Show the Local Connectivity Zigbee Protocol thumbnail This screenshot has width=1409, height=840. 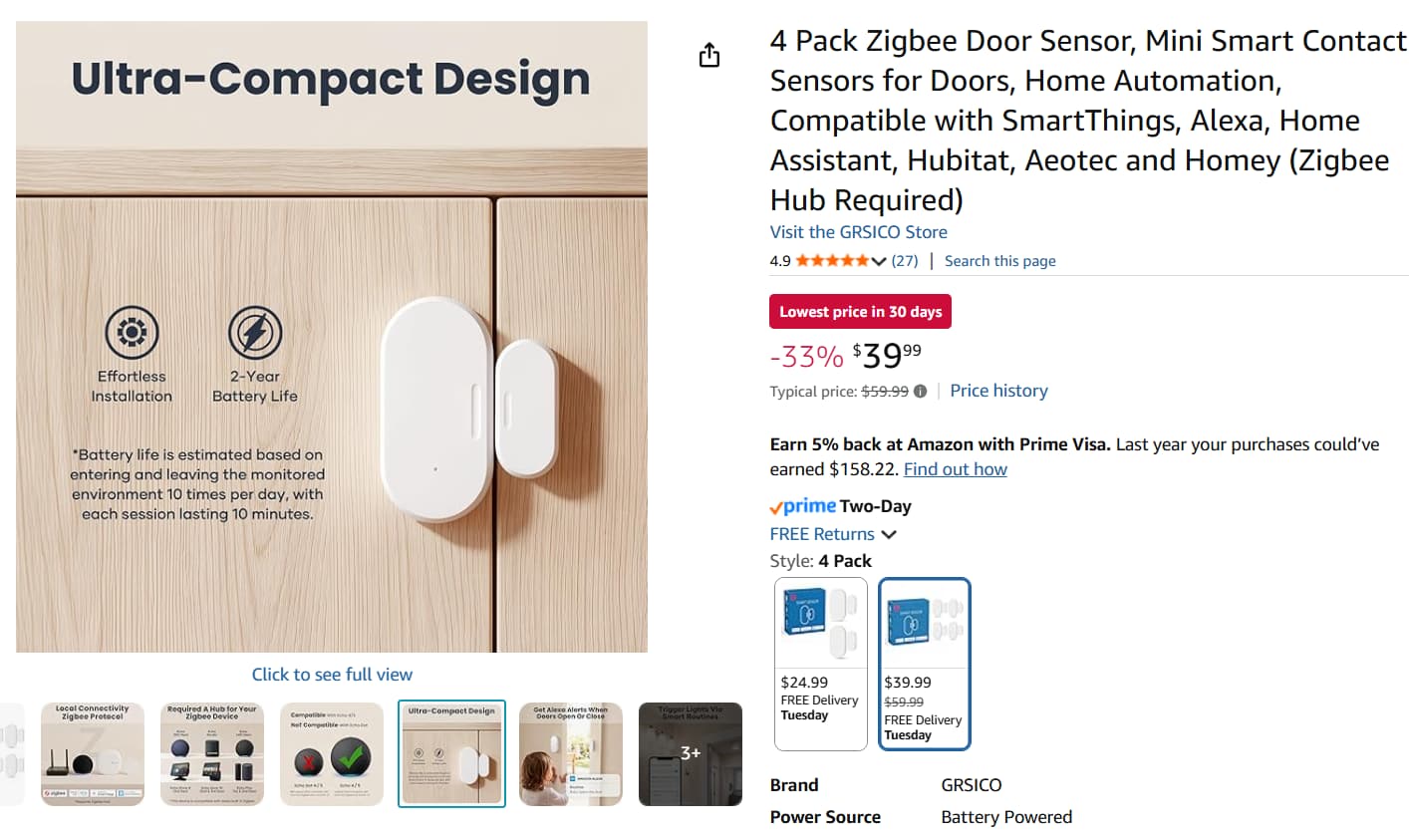[93, 753]
